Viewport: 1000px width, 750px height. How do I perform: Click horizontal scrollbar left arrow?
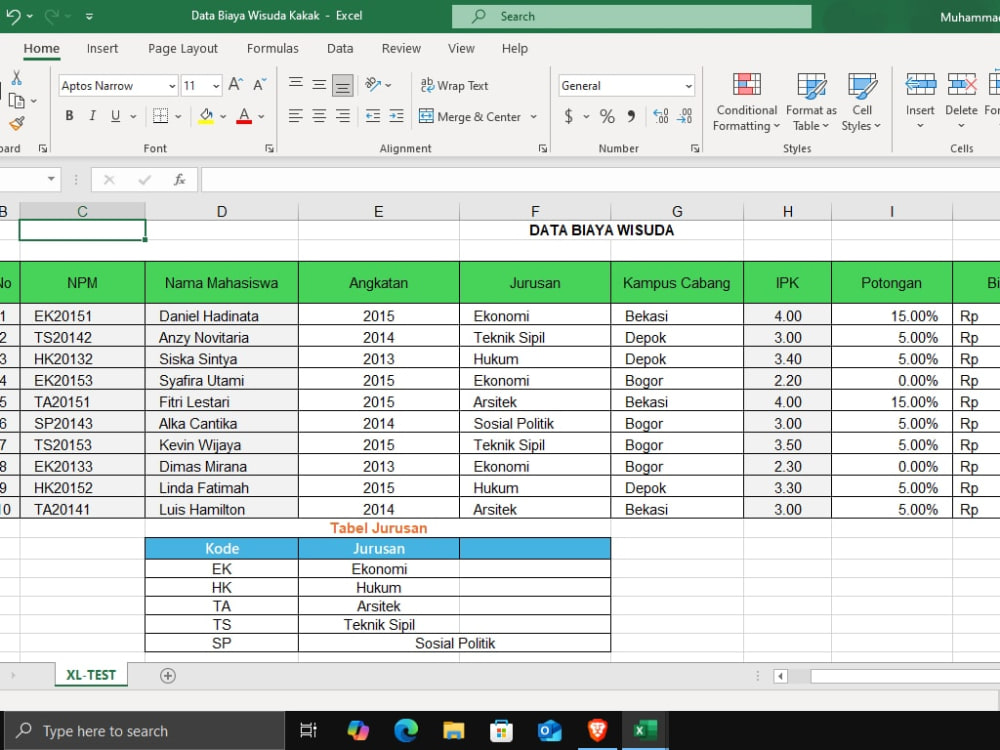(x=780, y=676)
